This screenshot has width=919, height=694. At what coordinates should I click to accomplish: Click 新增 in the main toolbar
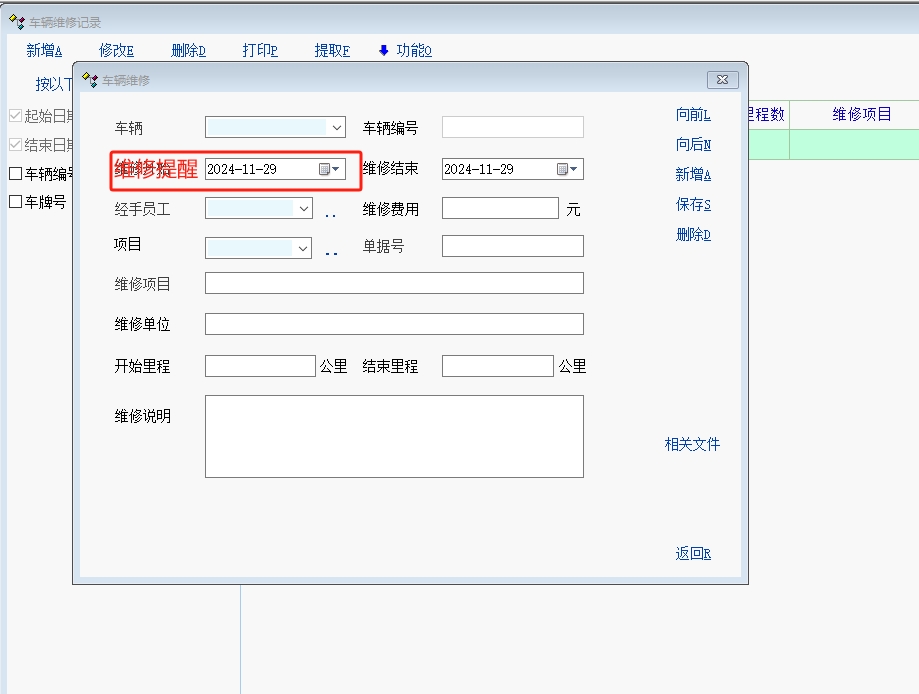point(44,51)
